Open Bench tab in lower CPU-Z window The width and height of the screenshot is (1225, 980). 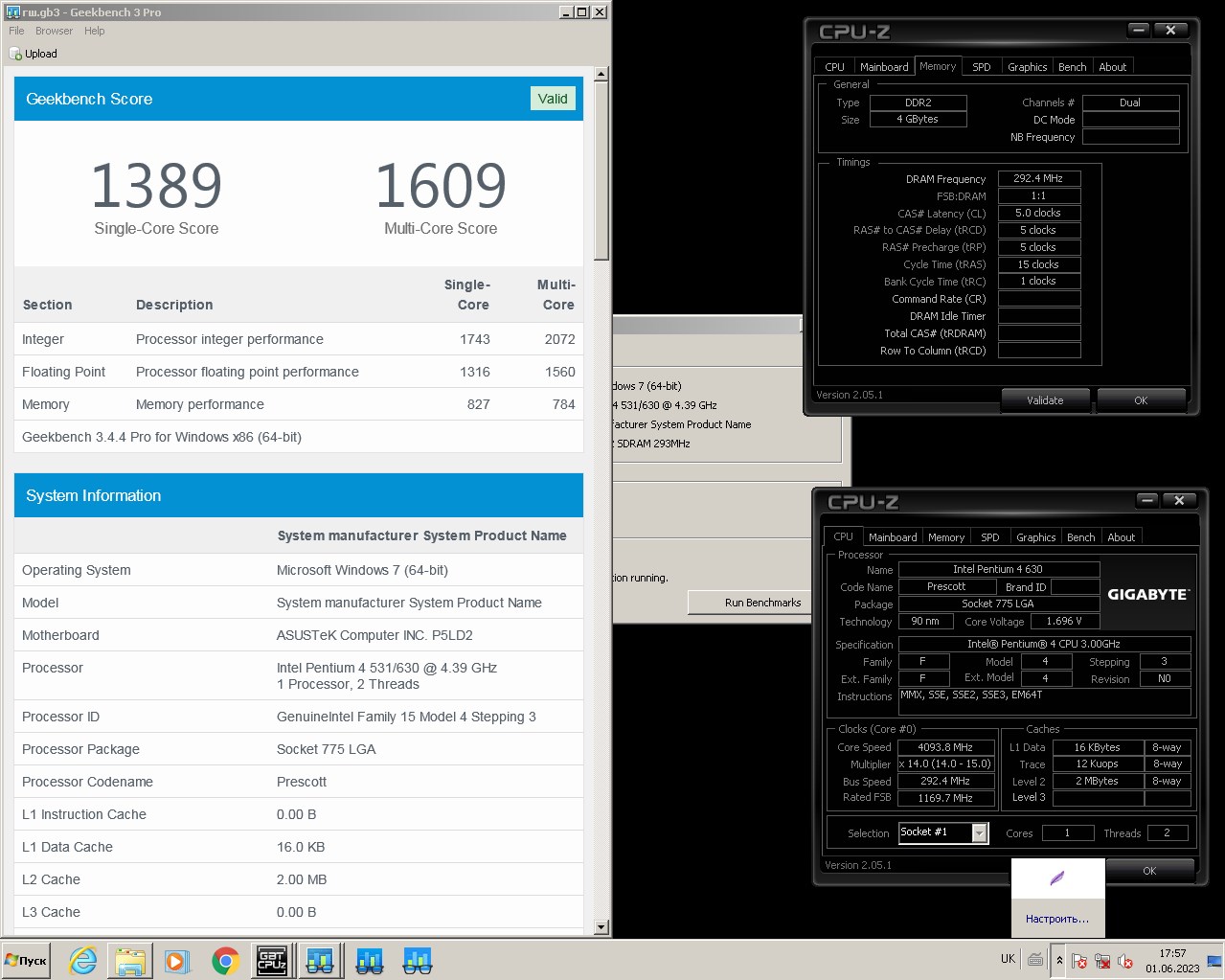(1080, 537)
